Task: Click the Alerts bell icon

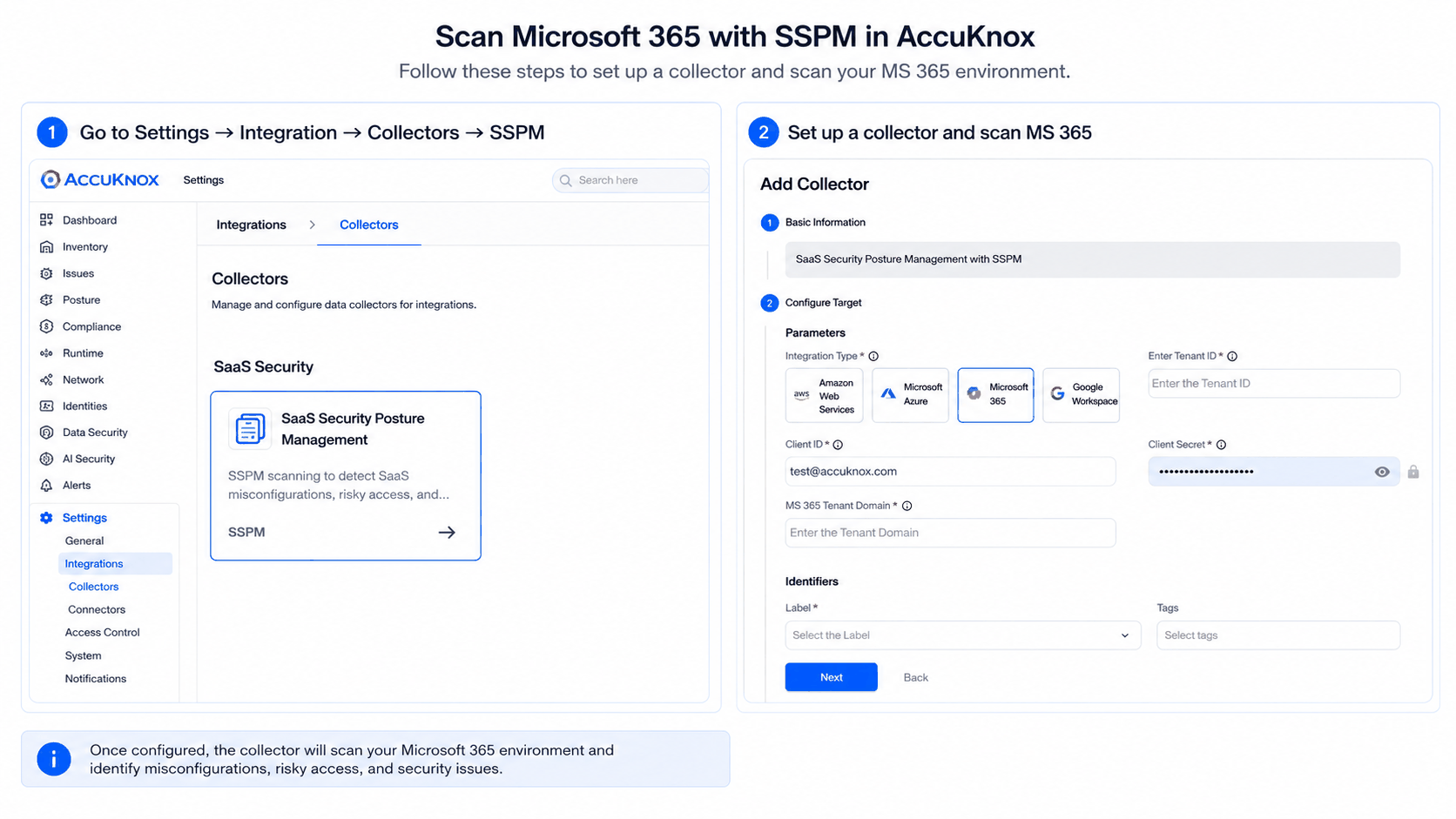Action: [x=46, y=486]
